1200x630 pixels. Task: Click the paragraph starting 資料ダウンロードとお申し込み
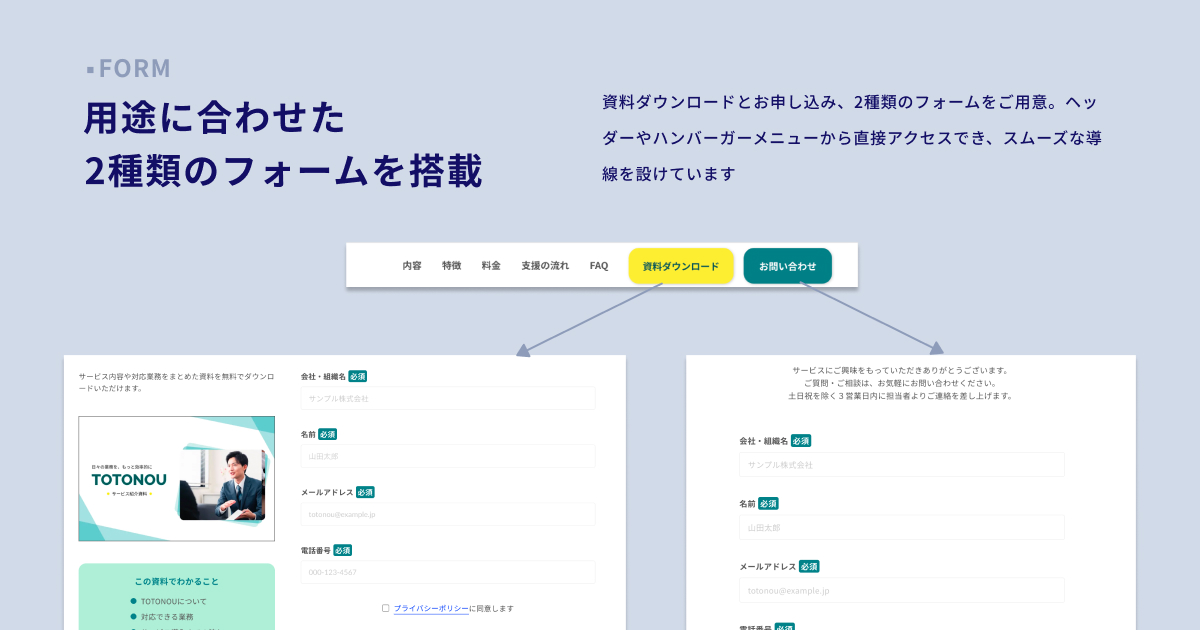click(x=852, y=138)
